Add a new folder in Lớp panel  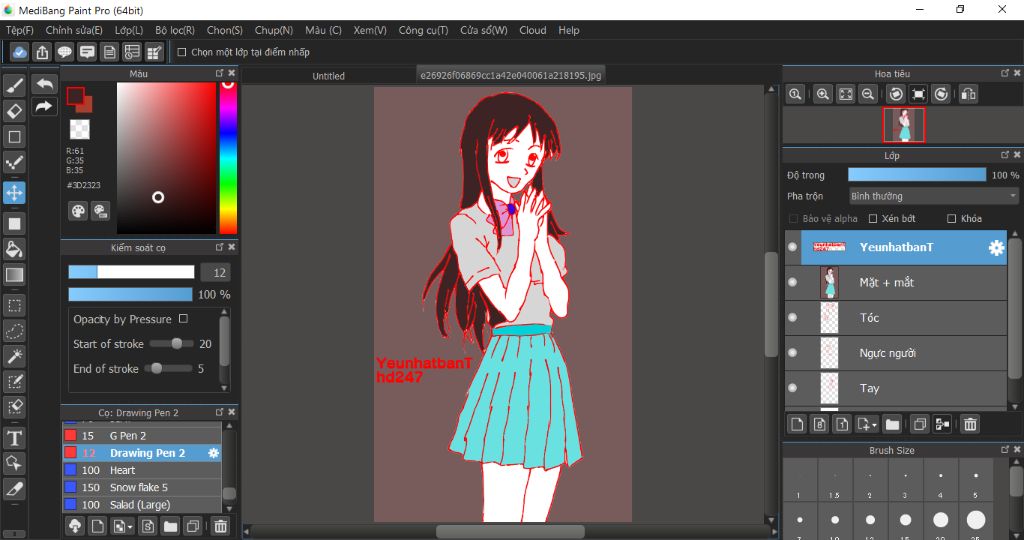892,424
